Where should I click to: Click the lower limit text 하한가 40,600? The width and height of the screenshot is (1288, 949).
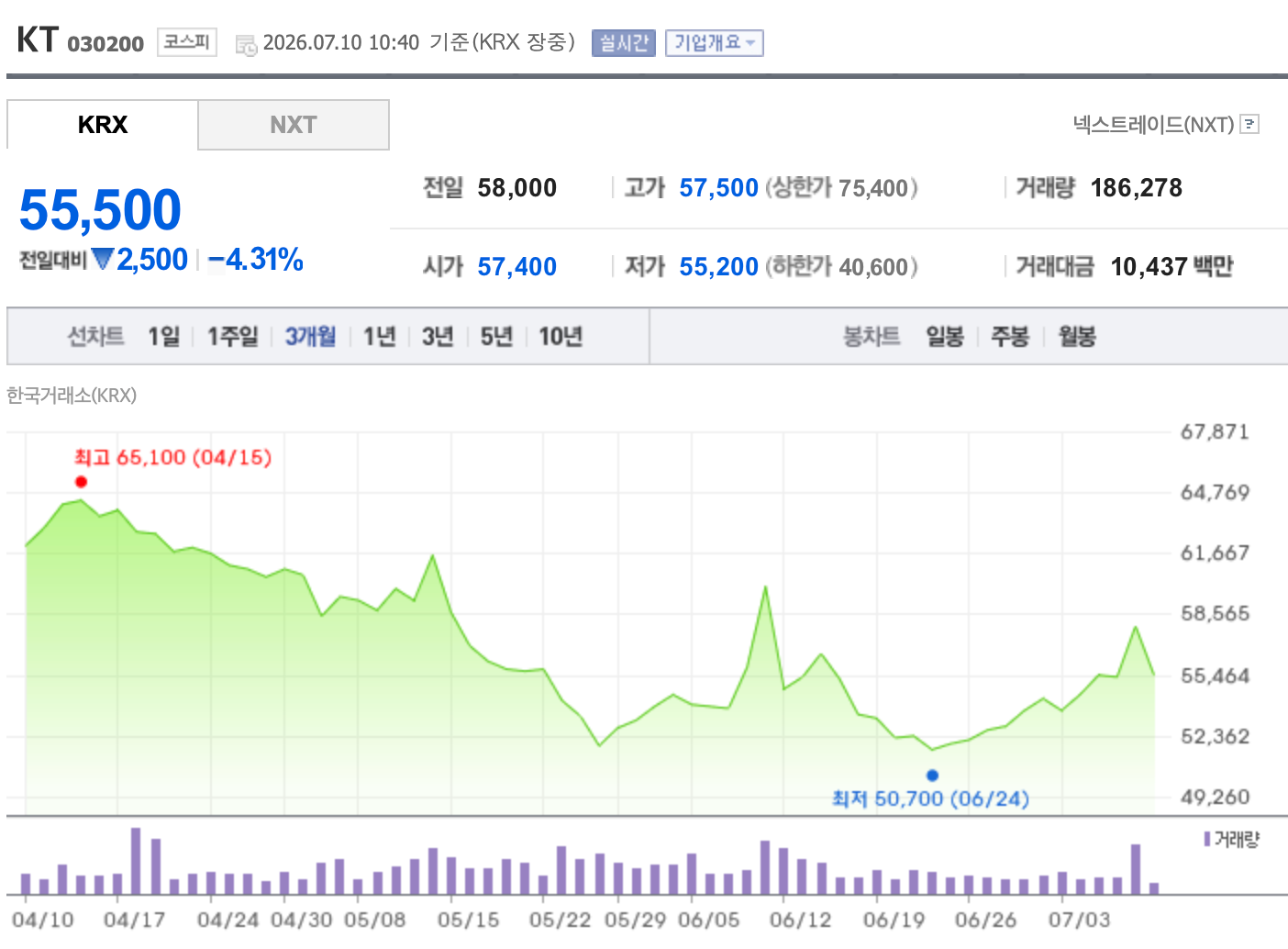tap(841, 267)
